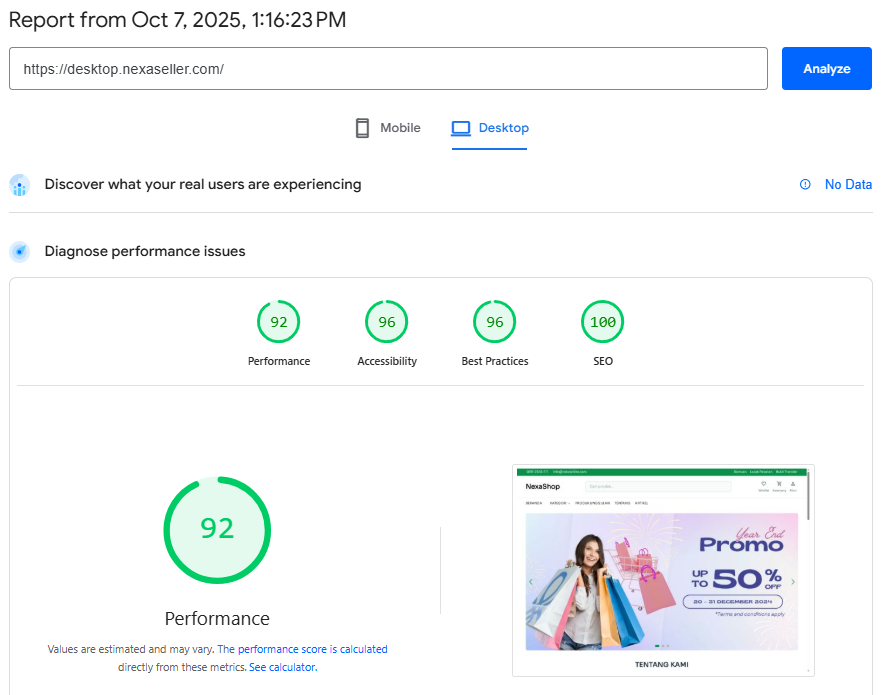The height and width of the screenshot is (695, 889).
Task: Select the SEO 100 score badge
Action: point(602,321)
